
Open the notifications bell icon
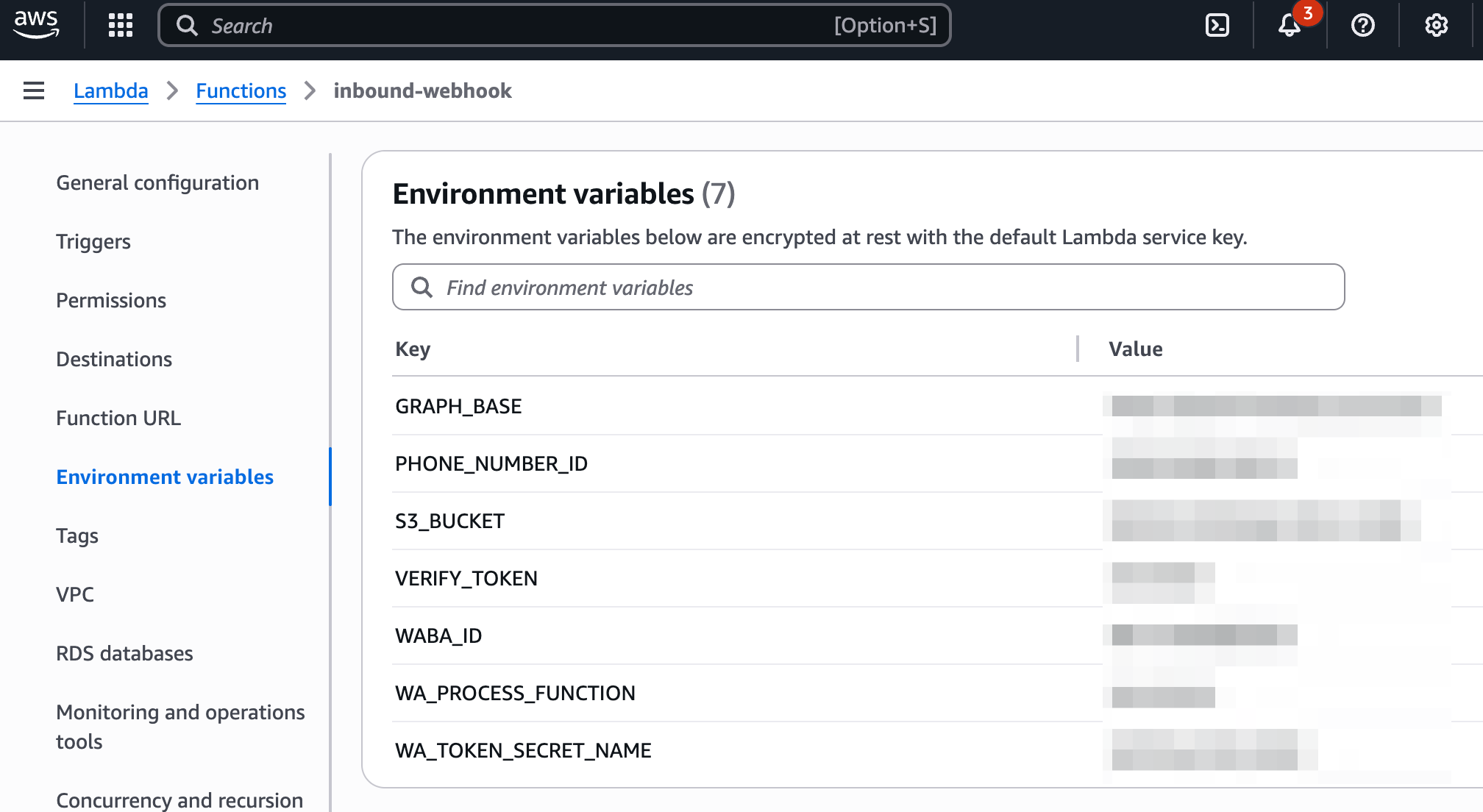coord(1290,25)
